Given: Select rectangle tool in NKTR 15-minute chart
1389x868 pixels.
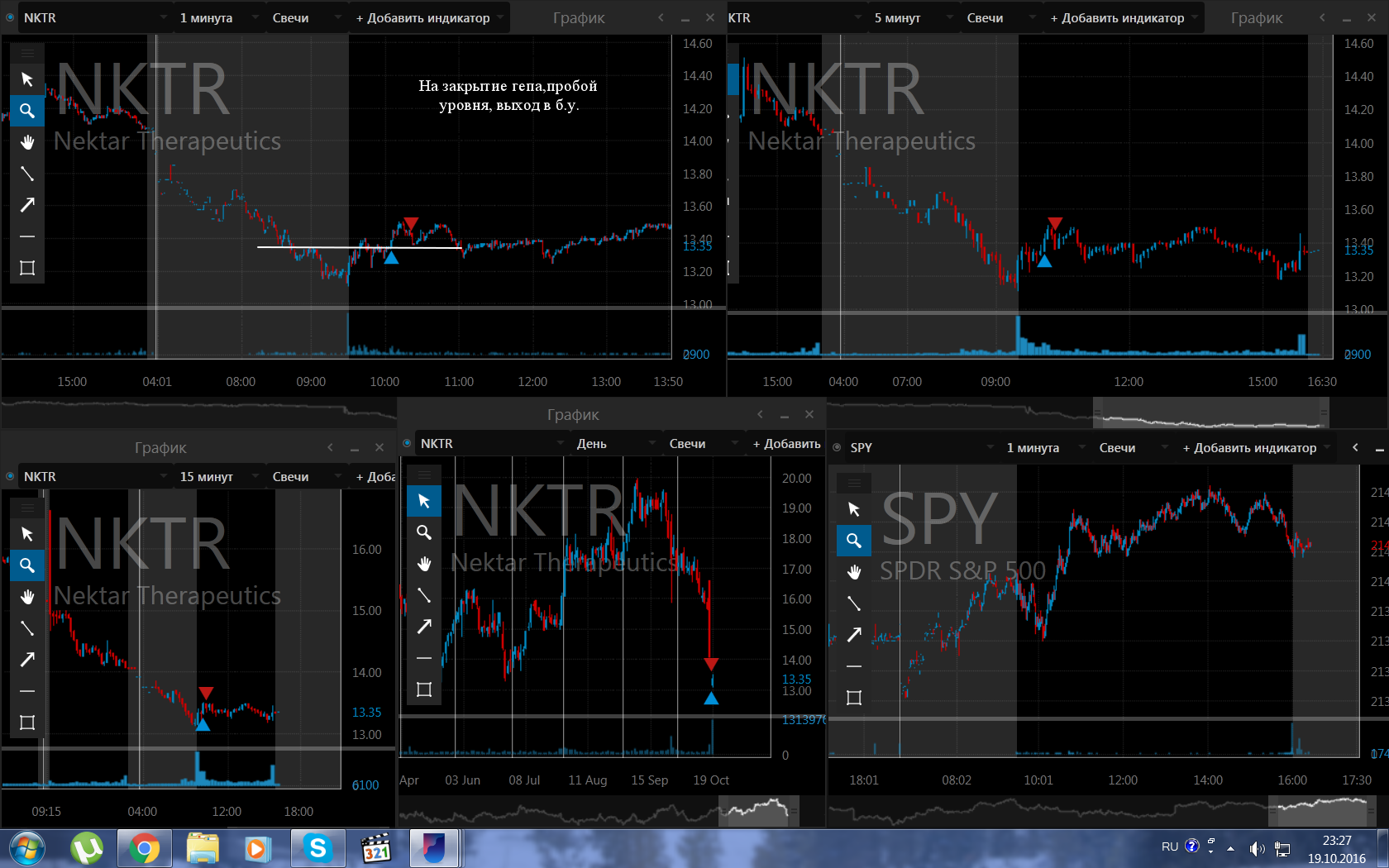Looking at the screenshot, I should pos(27,723).
